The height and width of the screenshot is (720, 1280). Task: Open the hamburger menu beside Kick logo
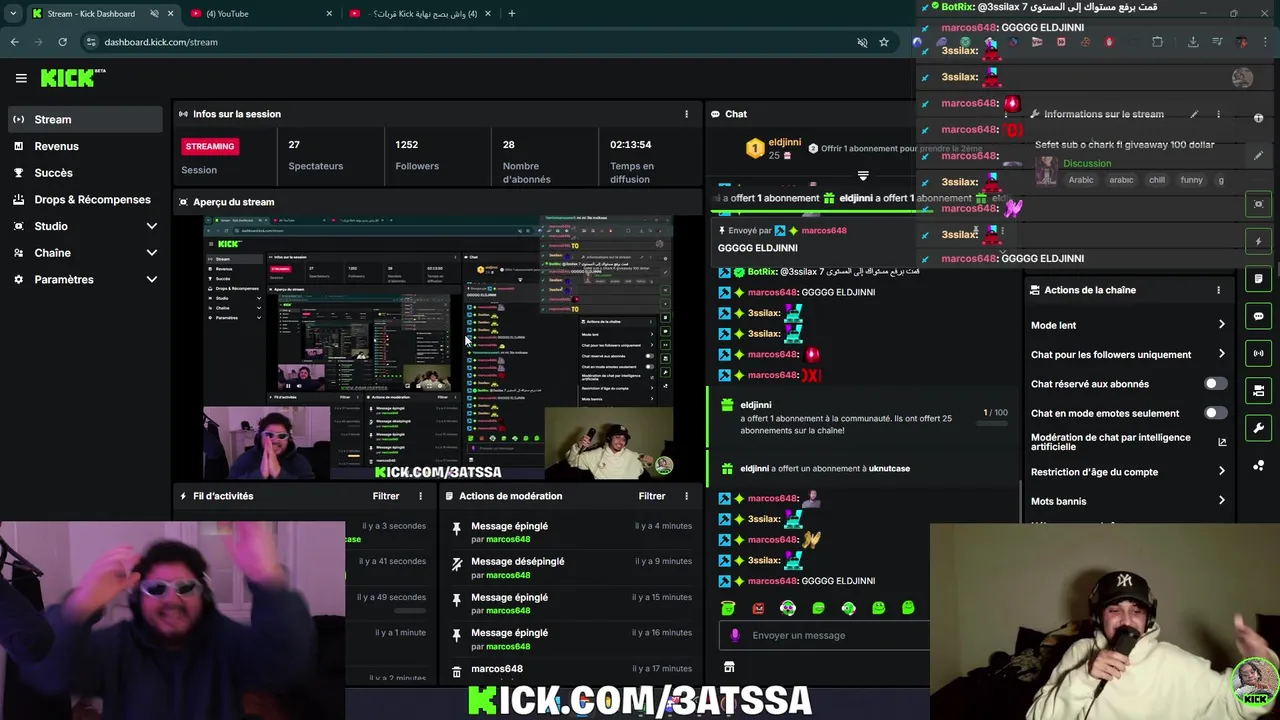(21, 78)
